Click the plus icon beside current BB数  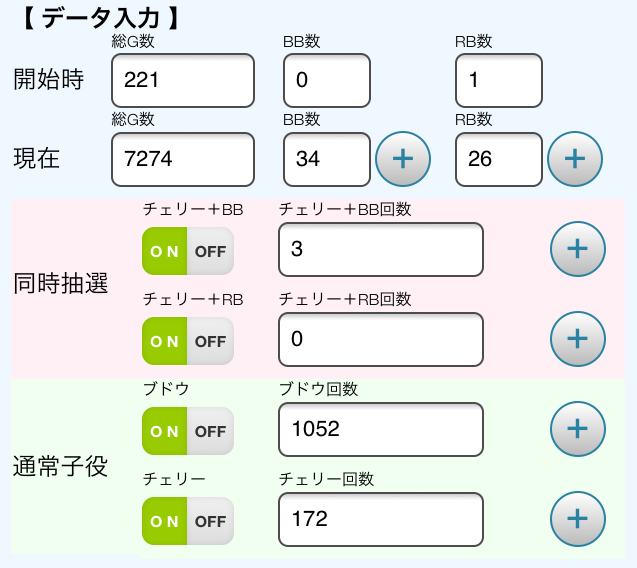pos(402,158)
